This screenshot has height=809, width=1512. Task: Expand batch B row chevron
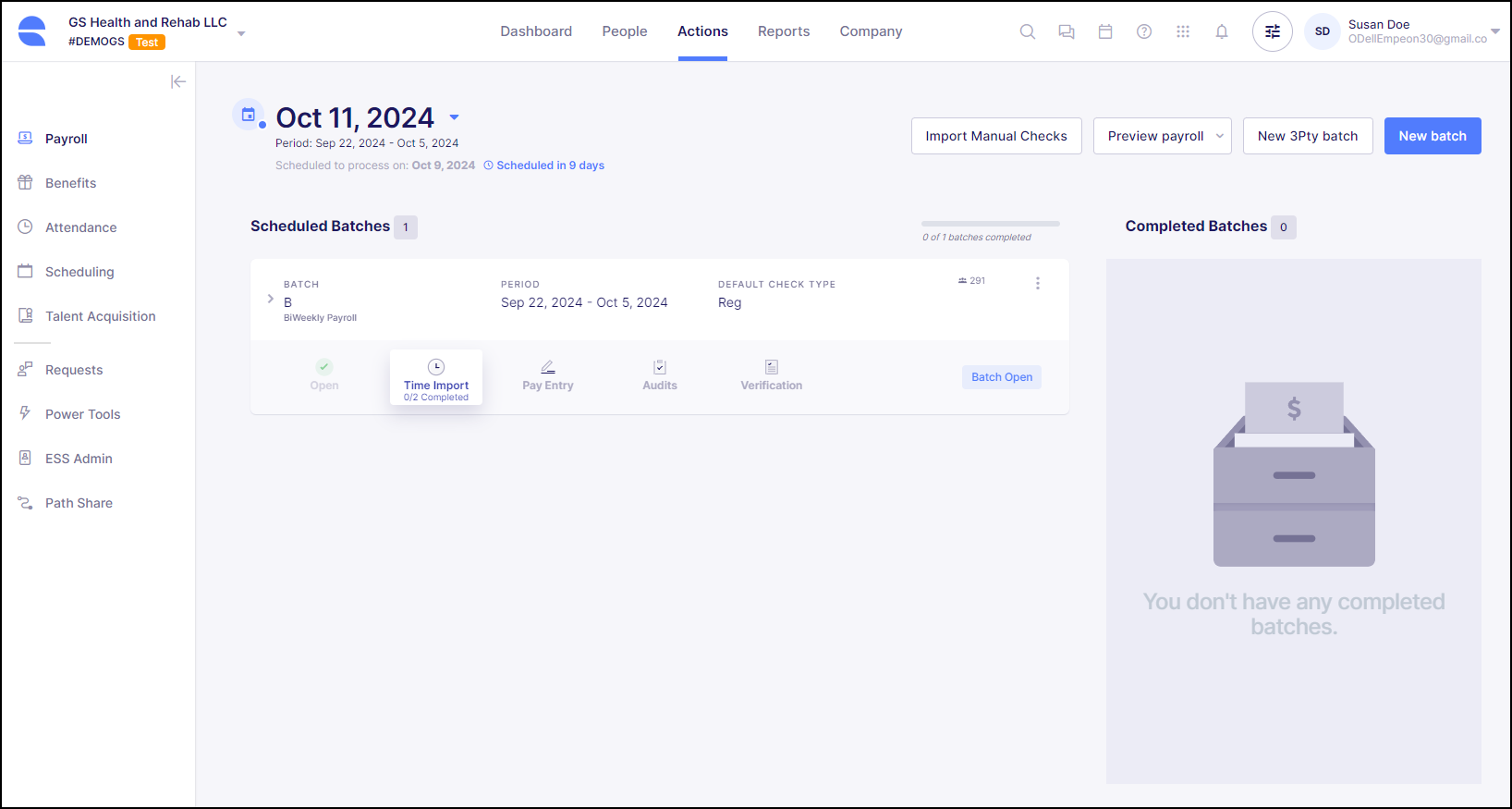(x=270, y=299)
